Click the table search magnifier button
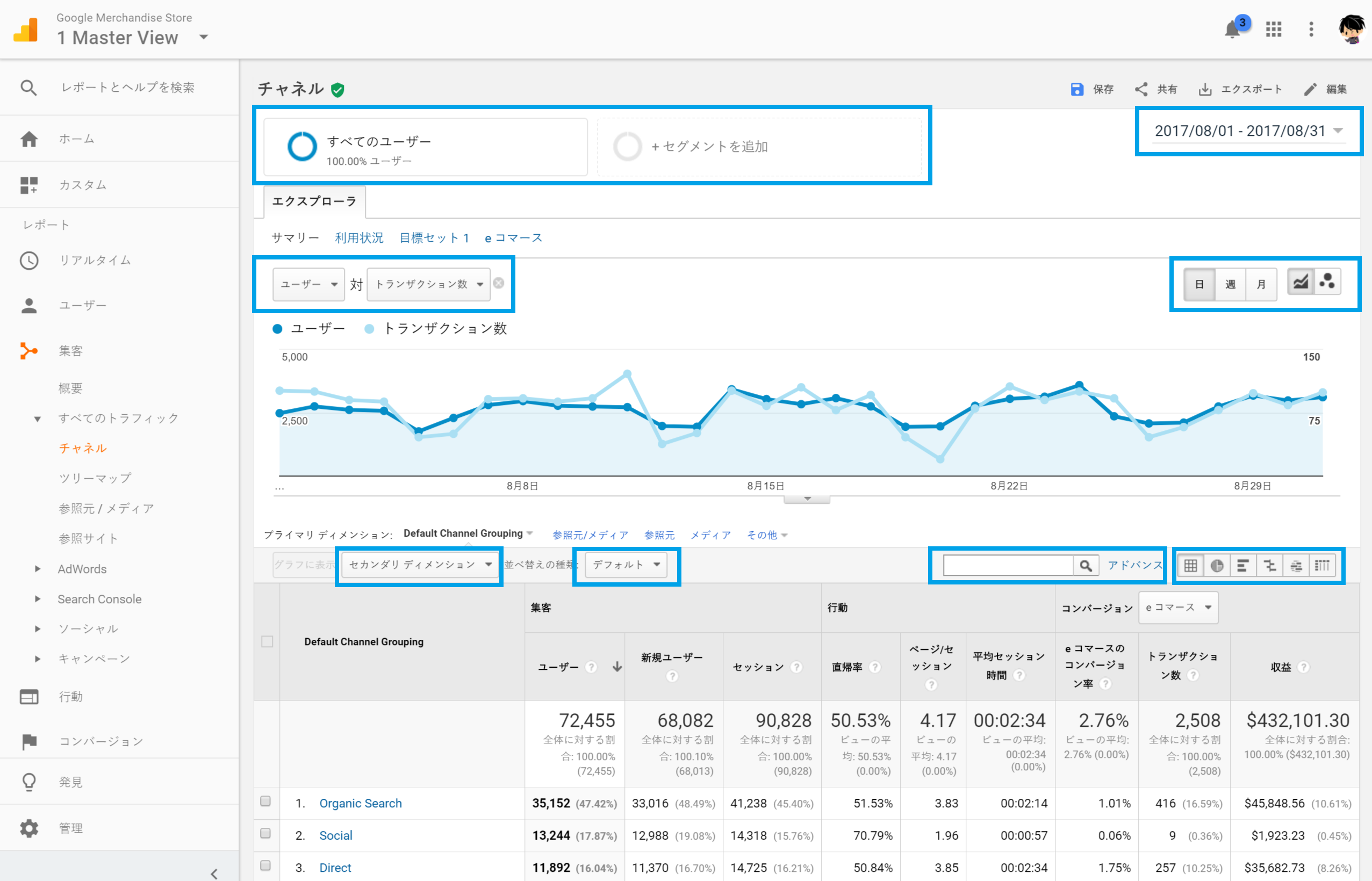1372x881 pixels. [1086, 566]
